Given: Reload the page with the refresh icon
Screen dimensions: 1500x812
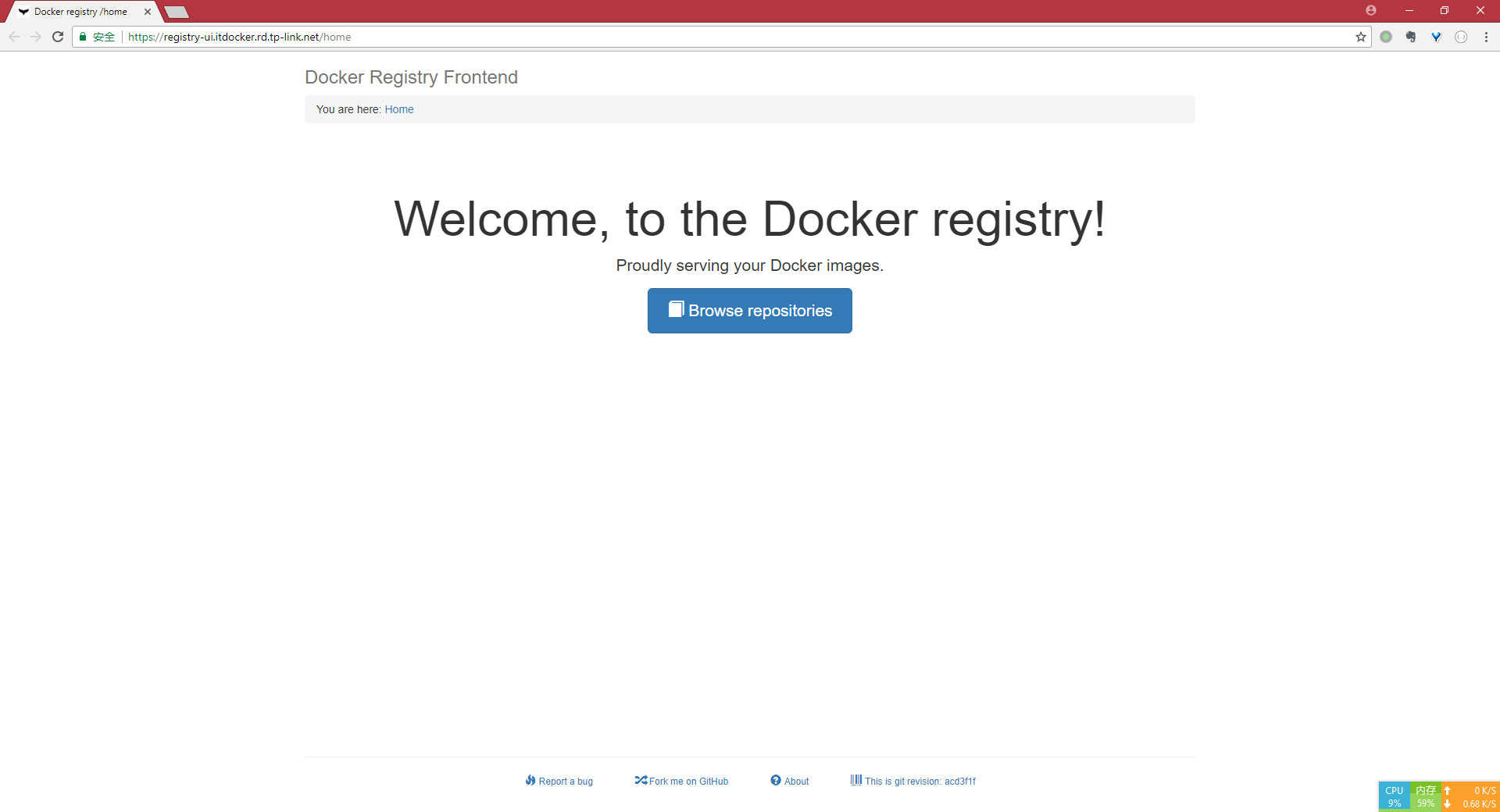Looking at the screenshot, I should [58, 37].
